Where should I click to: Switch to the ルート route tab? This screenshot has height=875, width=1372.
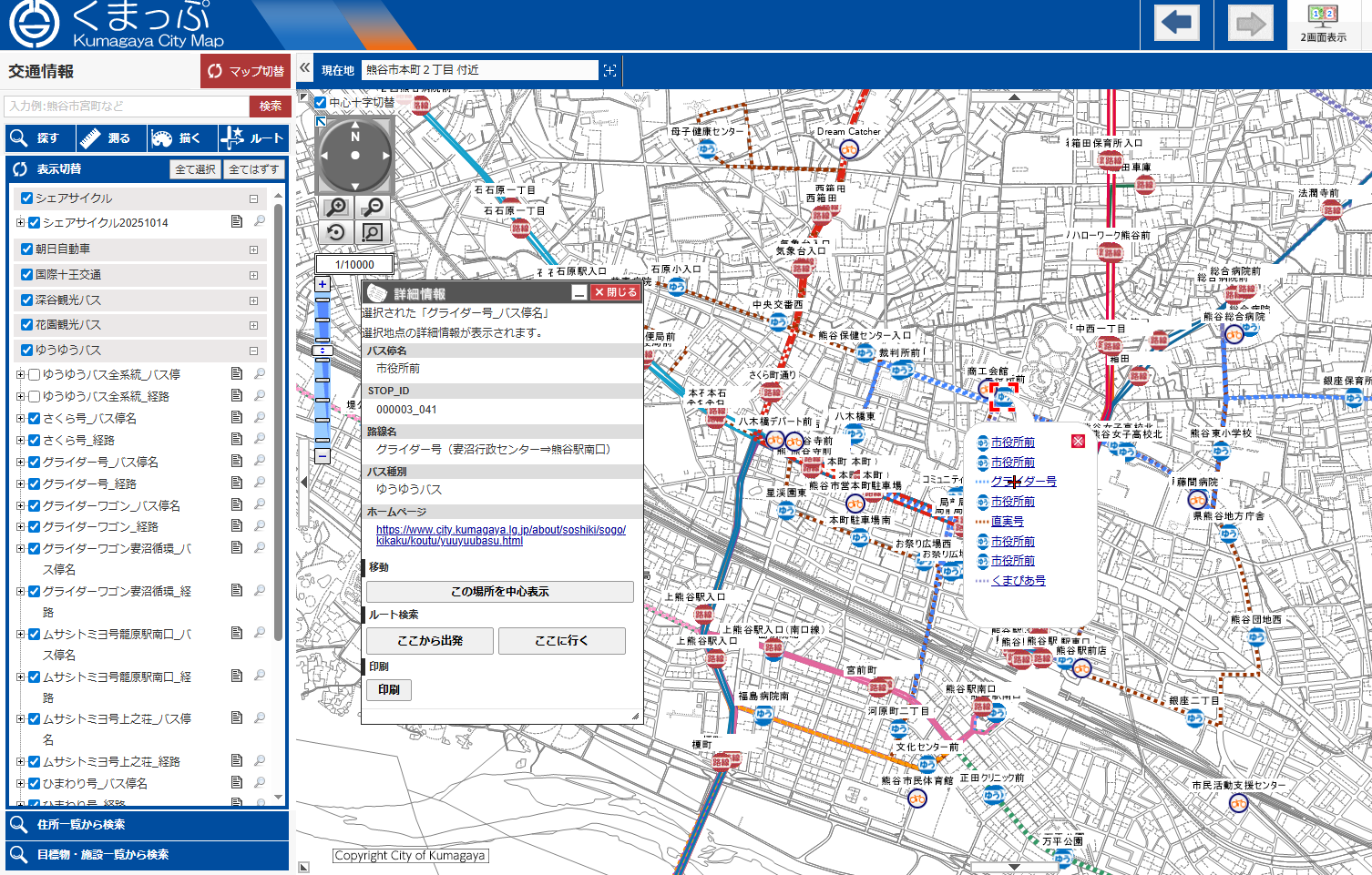click(x=253, y=138)
